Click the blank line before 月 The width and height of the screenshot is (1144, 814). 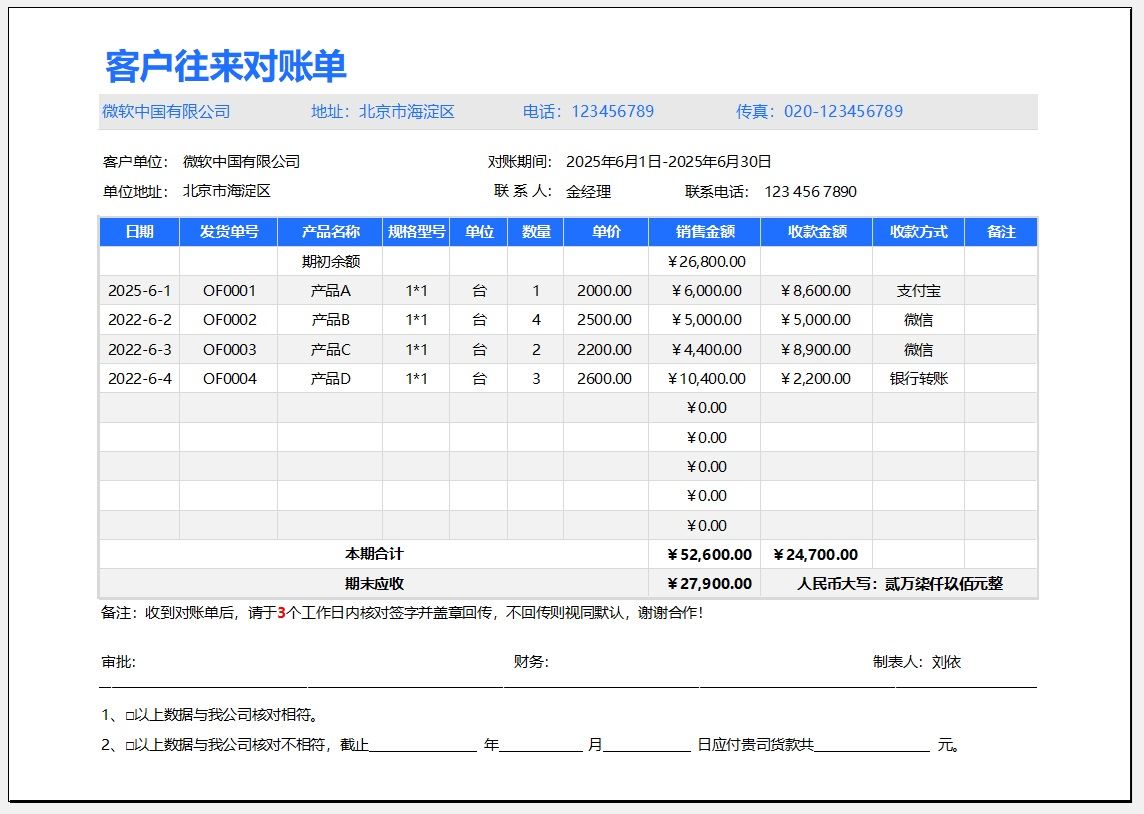pos(541,745)
